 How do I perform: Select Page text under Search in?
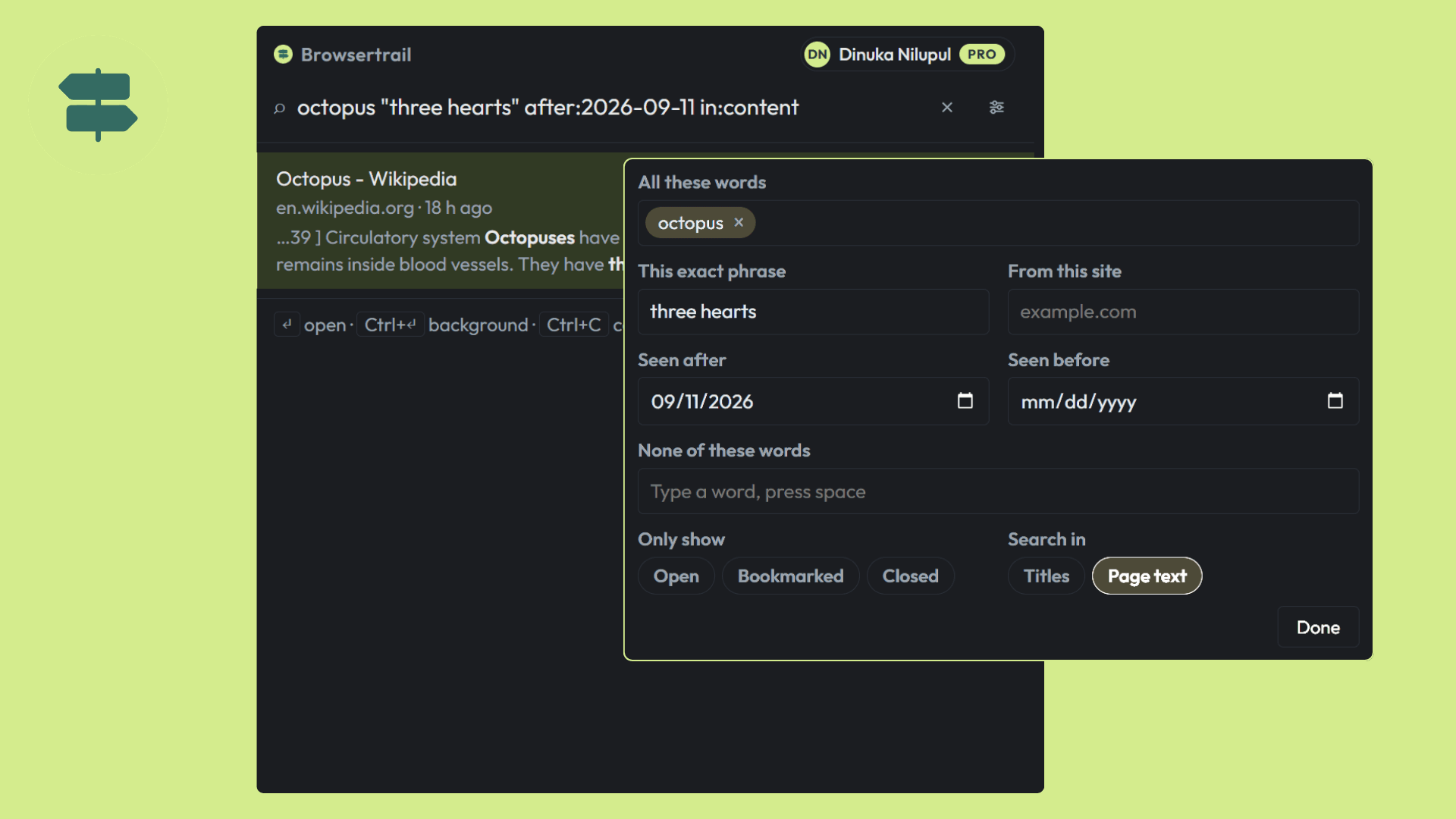(x=1147, y=576)
